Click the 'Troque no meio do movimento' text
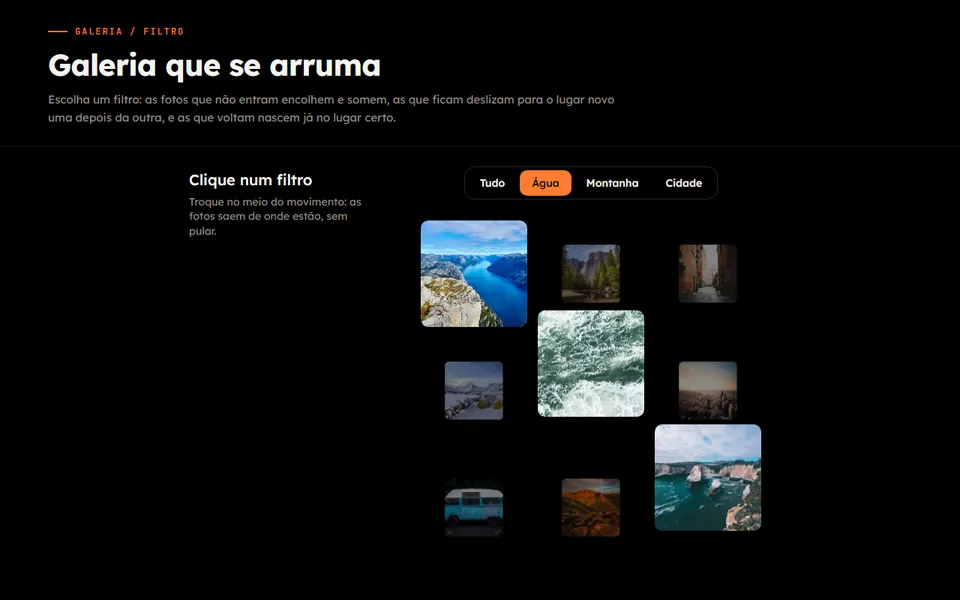 (x=275, y=216)
